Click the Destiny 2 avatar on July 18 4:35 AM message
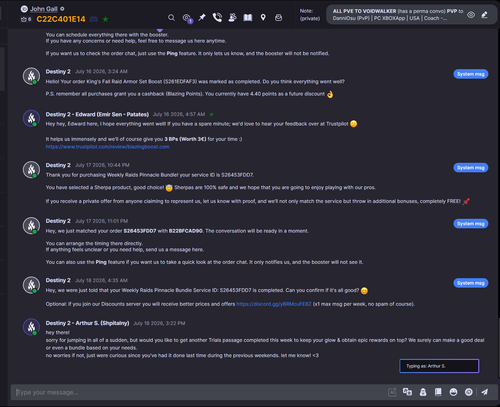The width and height of the screenshot is (500, 407). point(31,285)
